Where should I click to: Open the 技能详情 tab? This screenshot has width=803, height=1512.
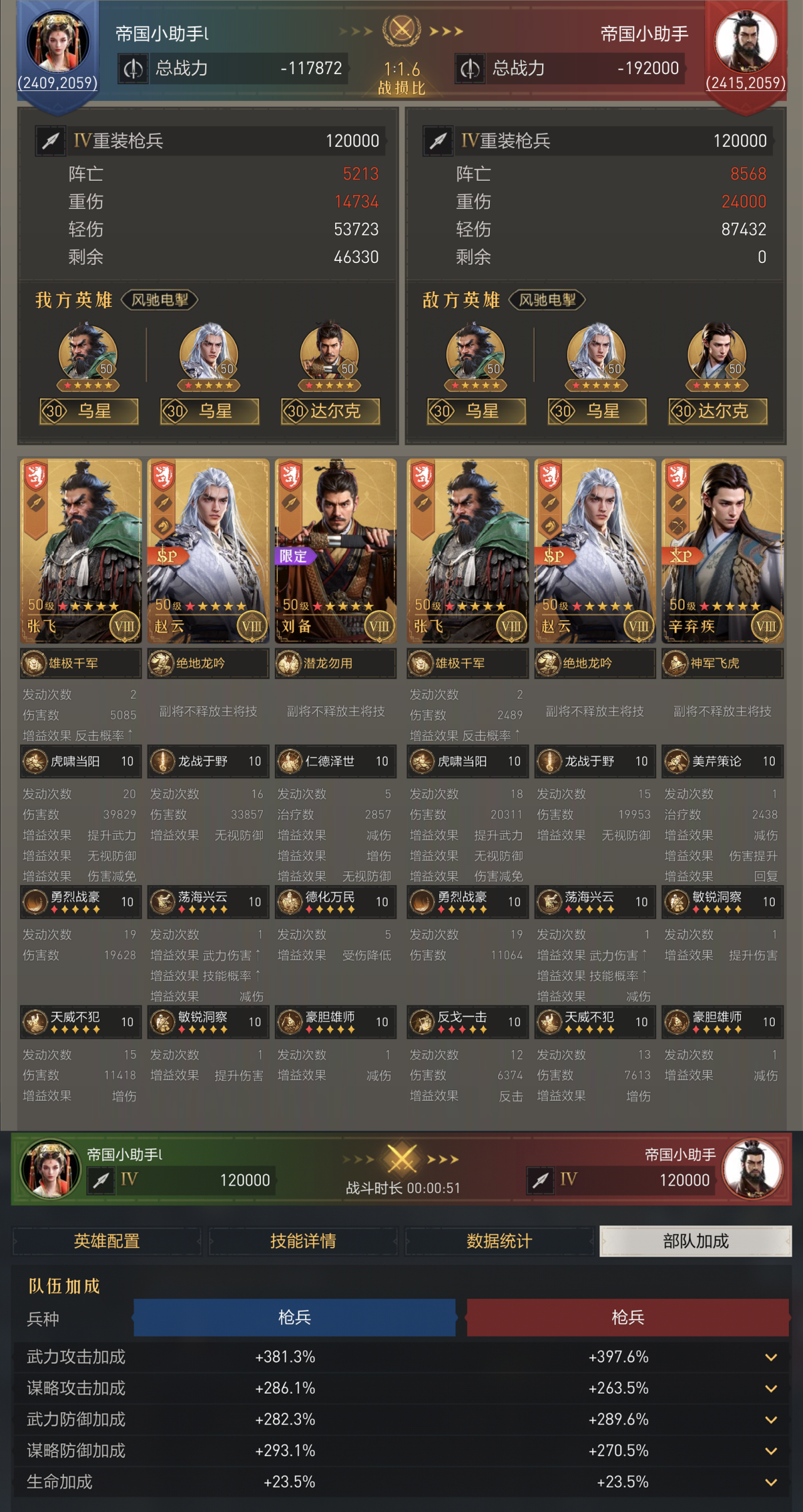(303, 1241)
